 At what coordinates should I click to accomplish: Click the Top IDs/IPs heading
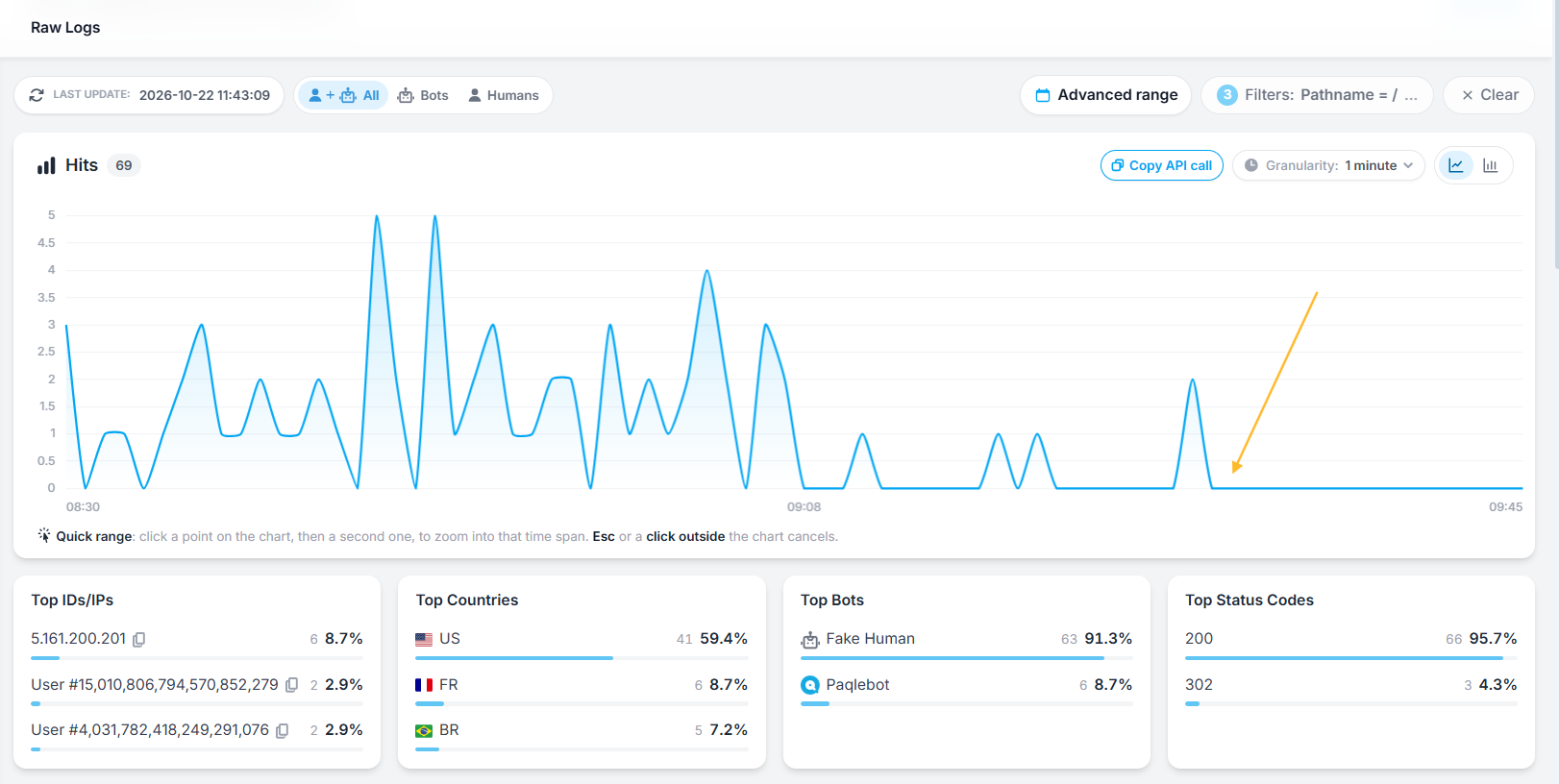[x=72, y=600]
